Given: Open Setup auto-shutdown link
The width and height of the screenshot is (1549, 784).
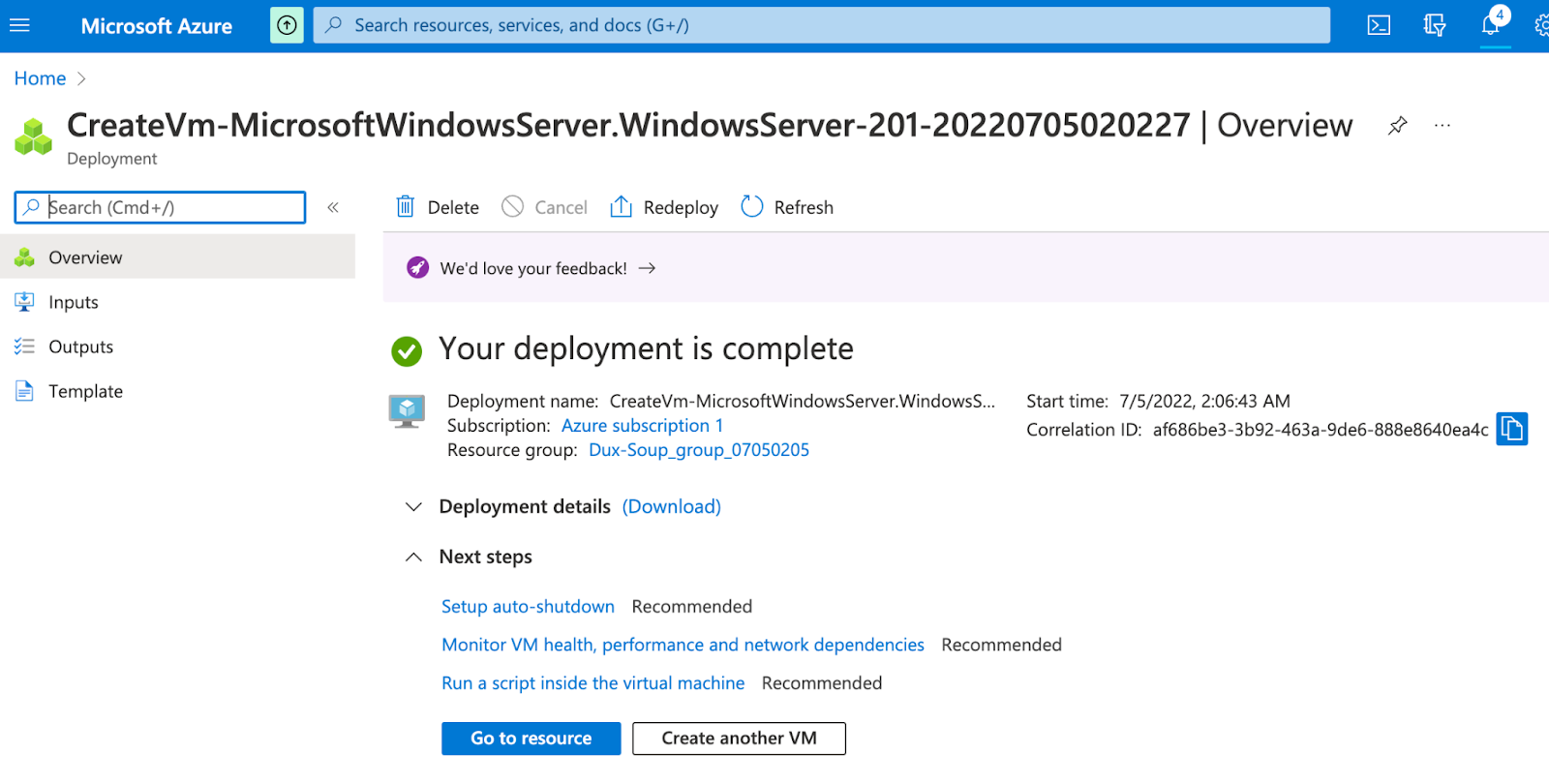Looking at the screenshot, I should point(528,607).
